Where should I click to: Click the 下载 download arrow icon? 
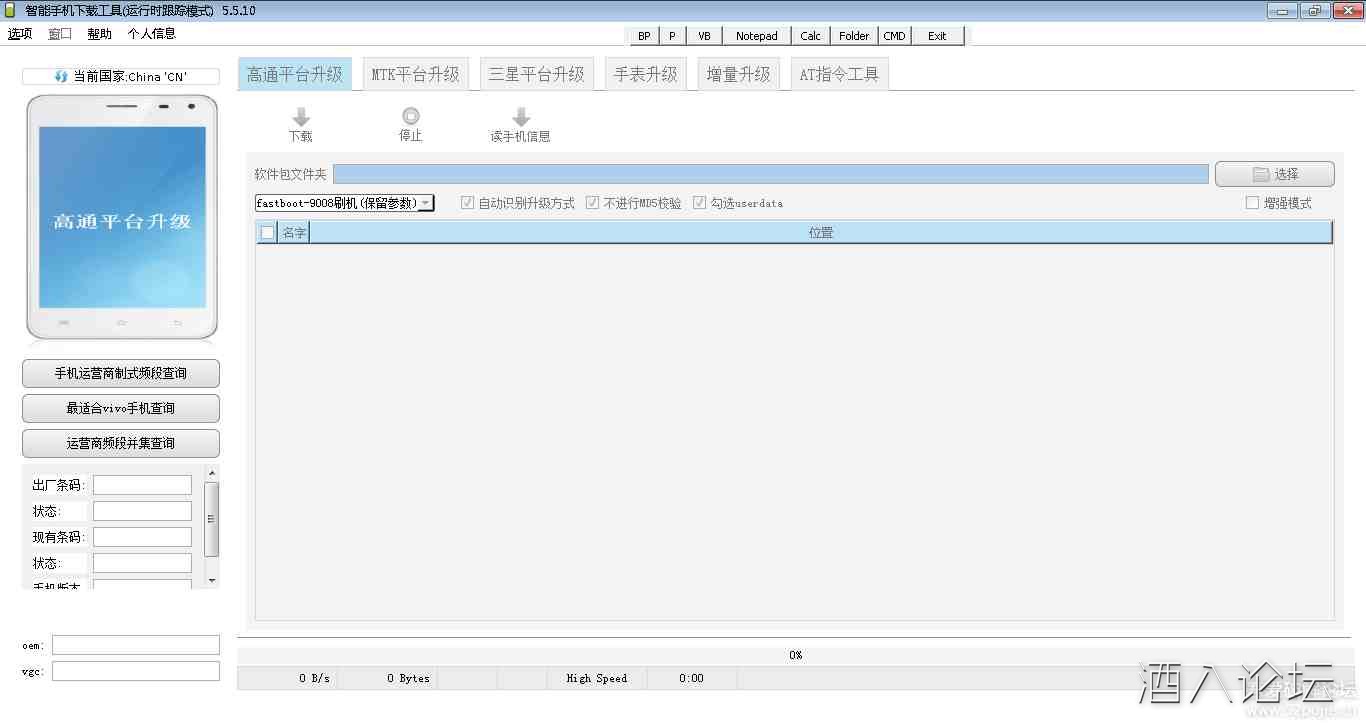click(x=301, y=117)
